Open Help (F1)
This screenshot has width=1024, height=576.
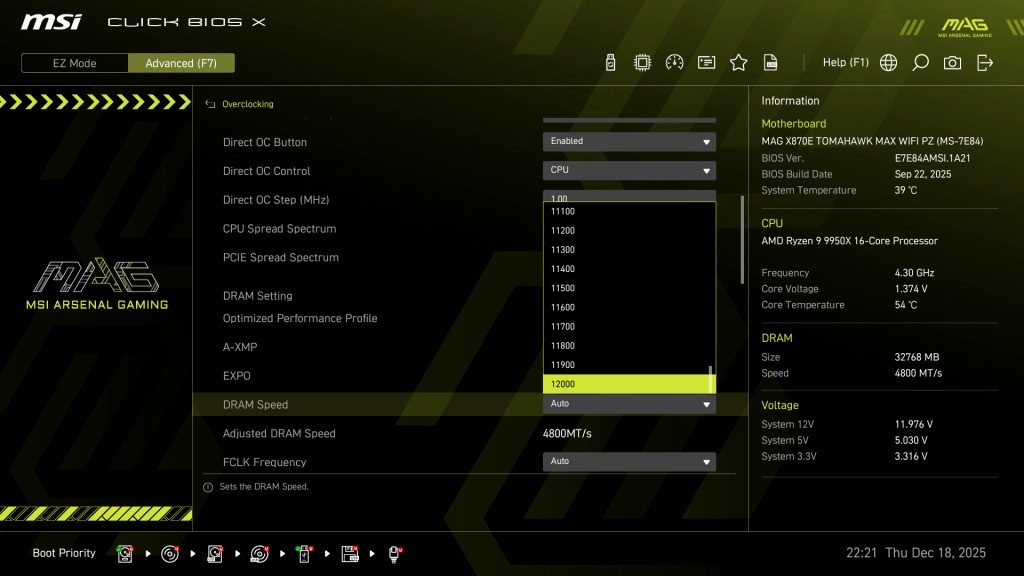pos(845,63)
